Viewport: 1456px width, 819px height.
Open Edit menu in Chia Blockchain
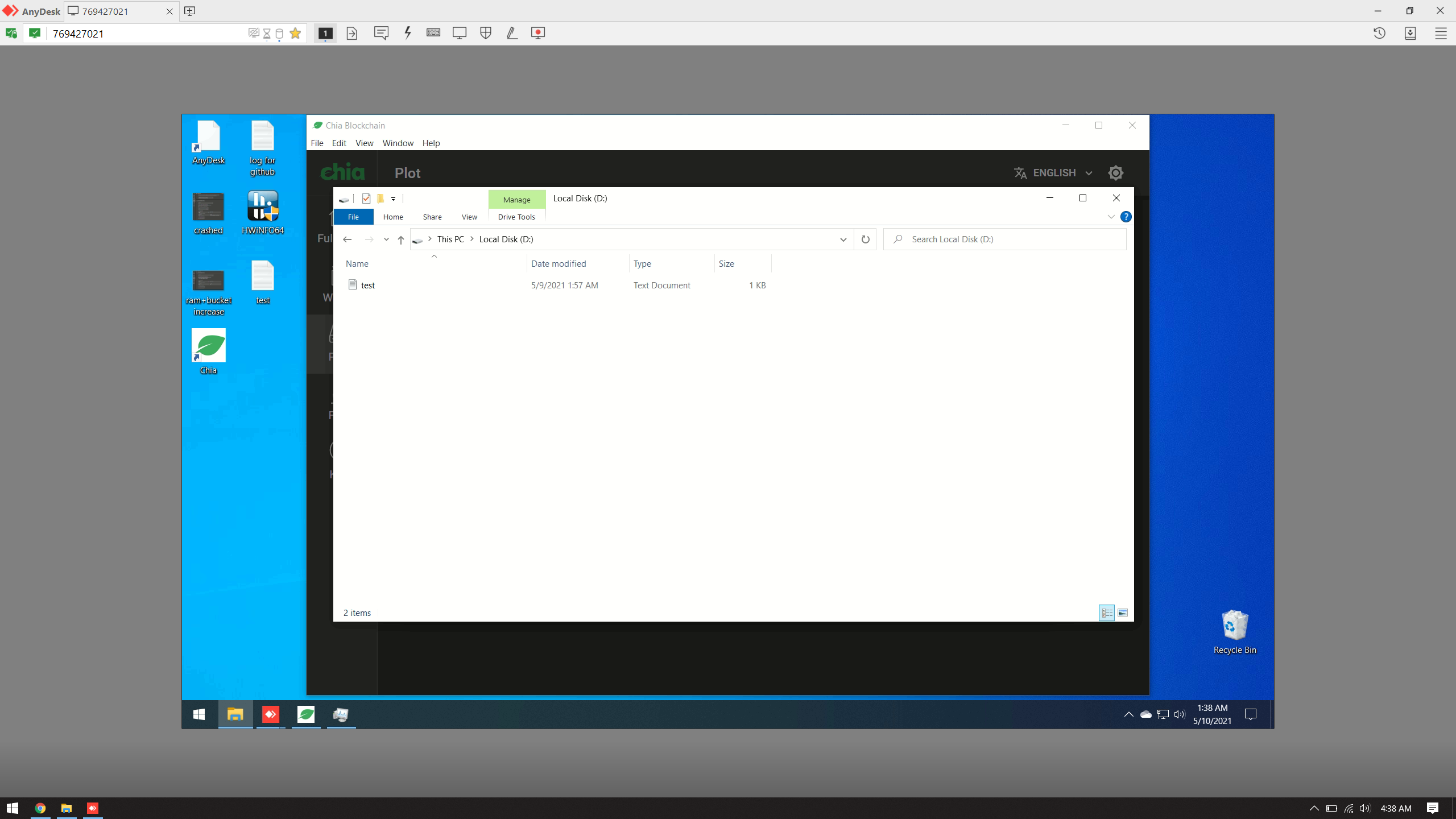339,143
